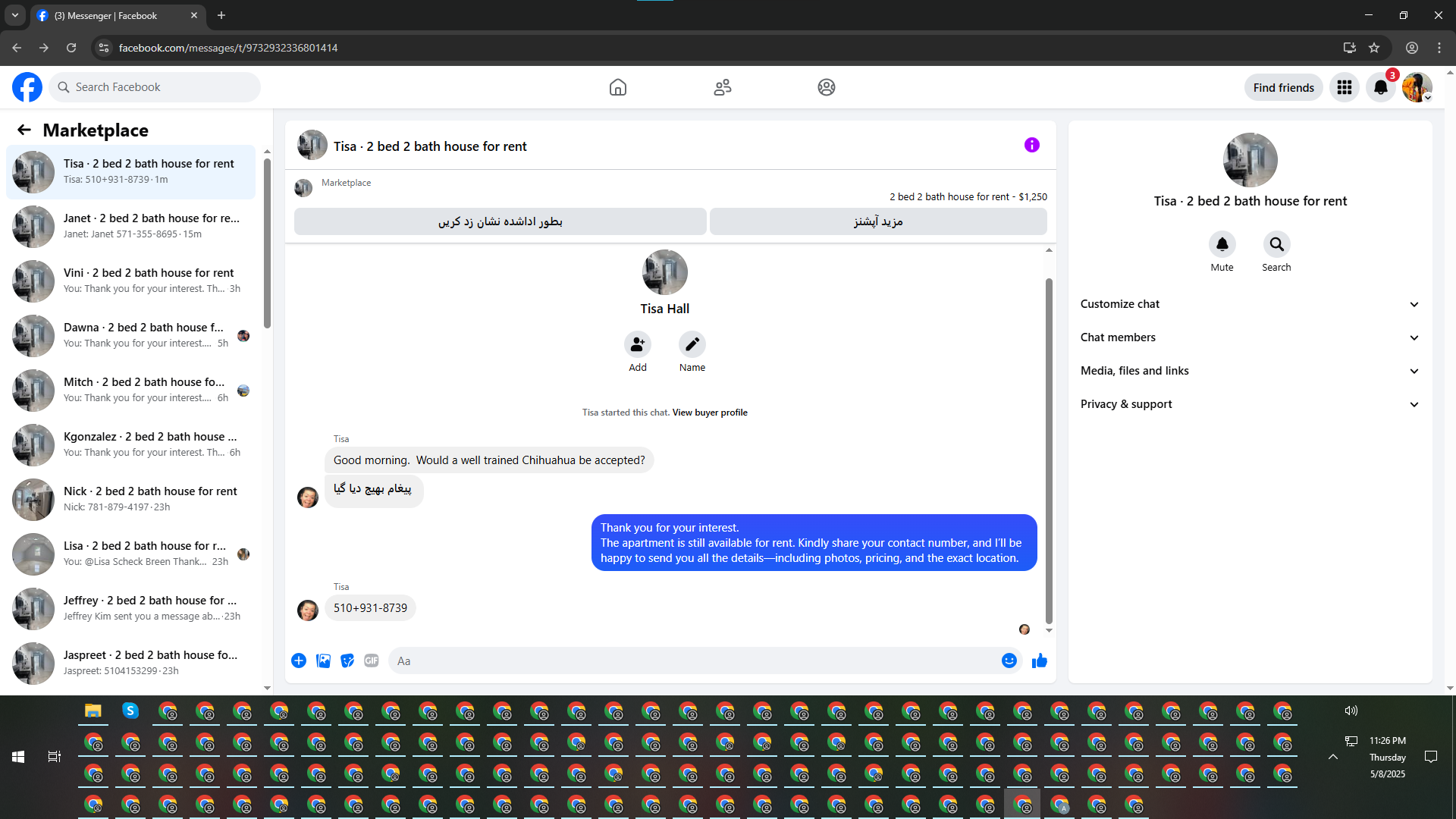Click View buyer profile link

click(x=710, y=413)
